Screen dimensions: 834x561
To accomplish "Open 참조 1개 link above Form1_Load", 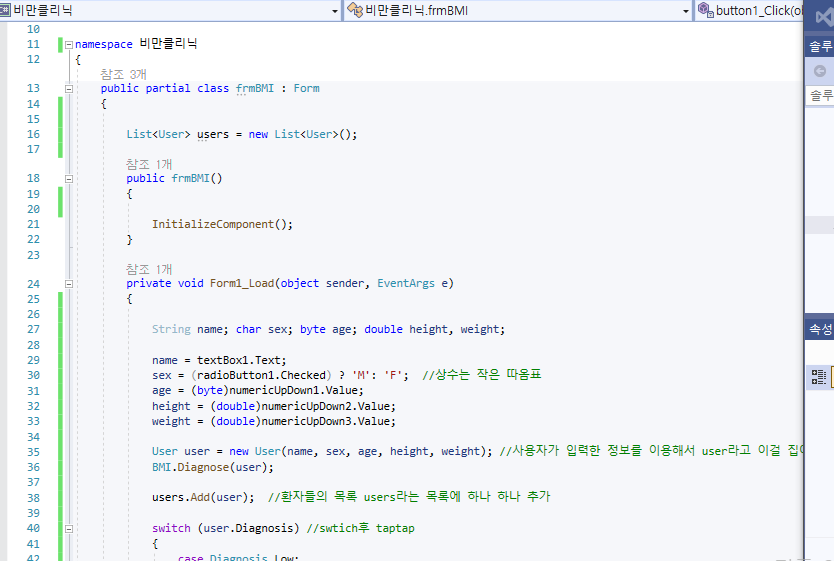I will coord(149,269).
